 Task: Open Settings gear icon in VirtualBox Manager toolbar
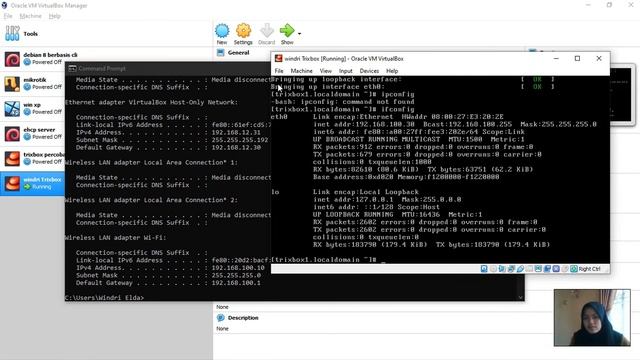tap(243, 31)
